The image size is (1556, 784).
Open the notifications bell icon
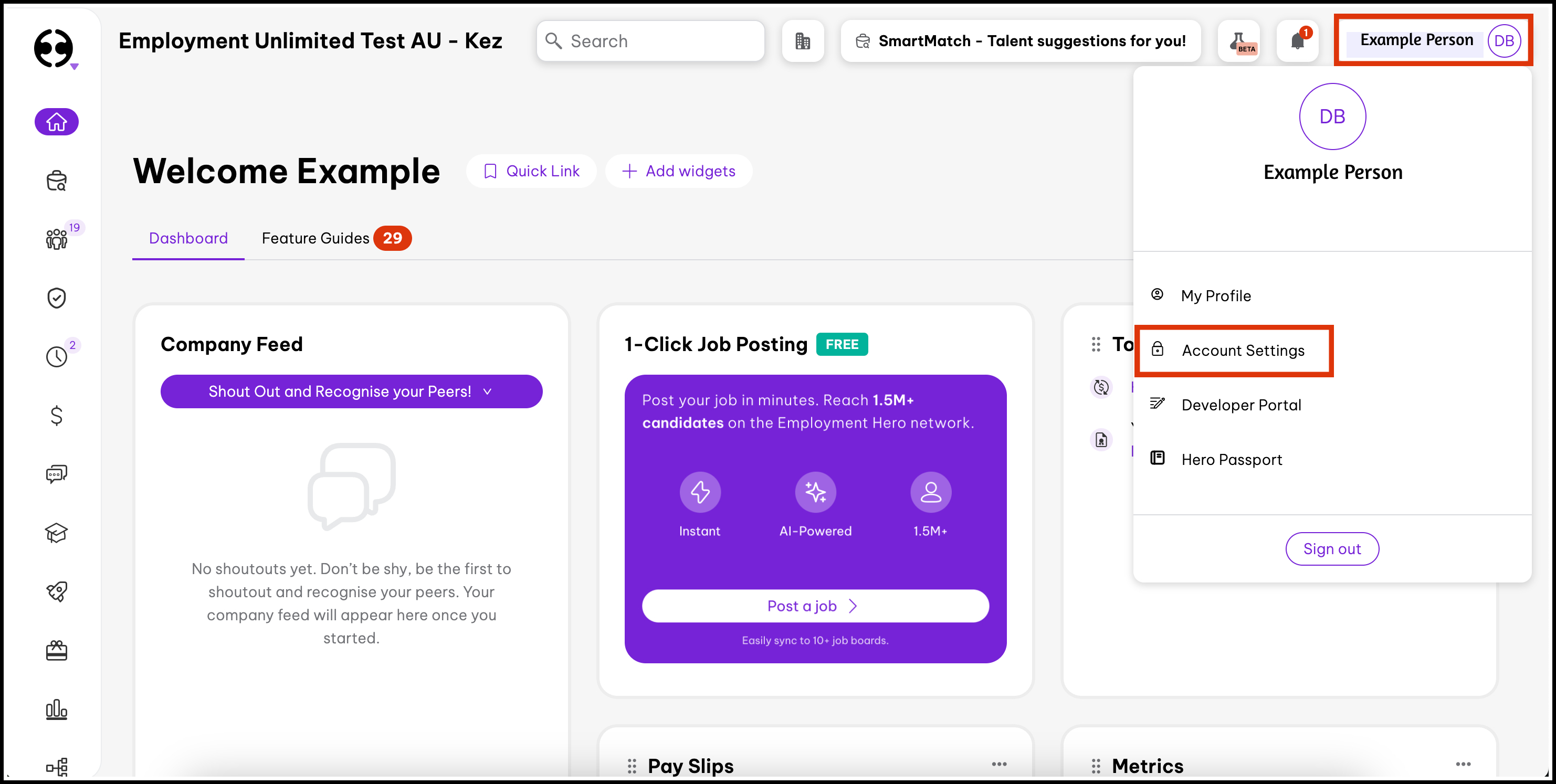point(1297,41)
